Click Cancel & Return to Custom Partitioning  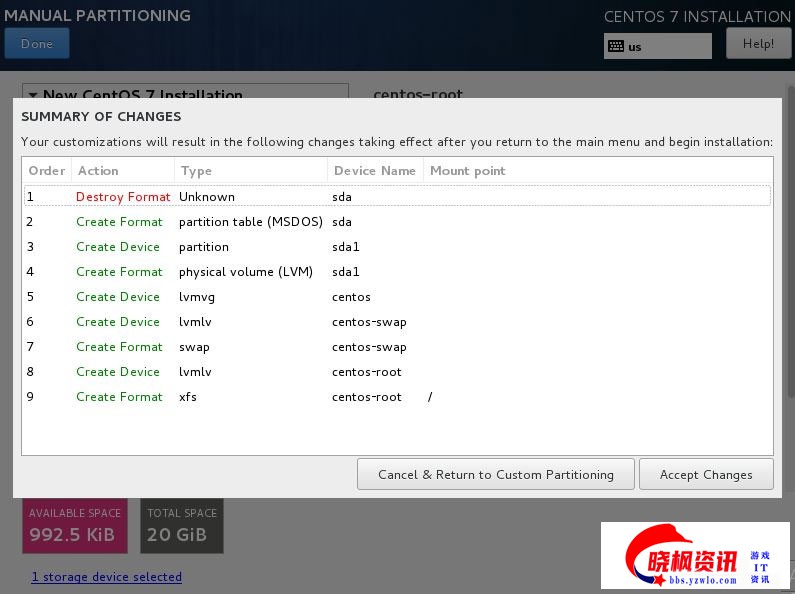coord(495,474)
